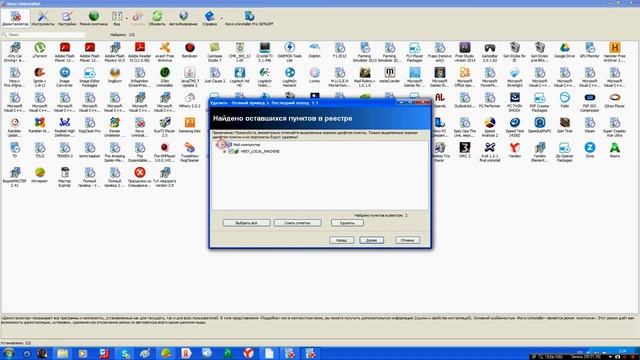Select the Google Drive program icon

click(564, 51)
